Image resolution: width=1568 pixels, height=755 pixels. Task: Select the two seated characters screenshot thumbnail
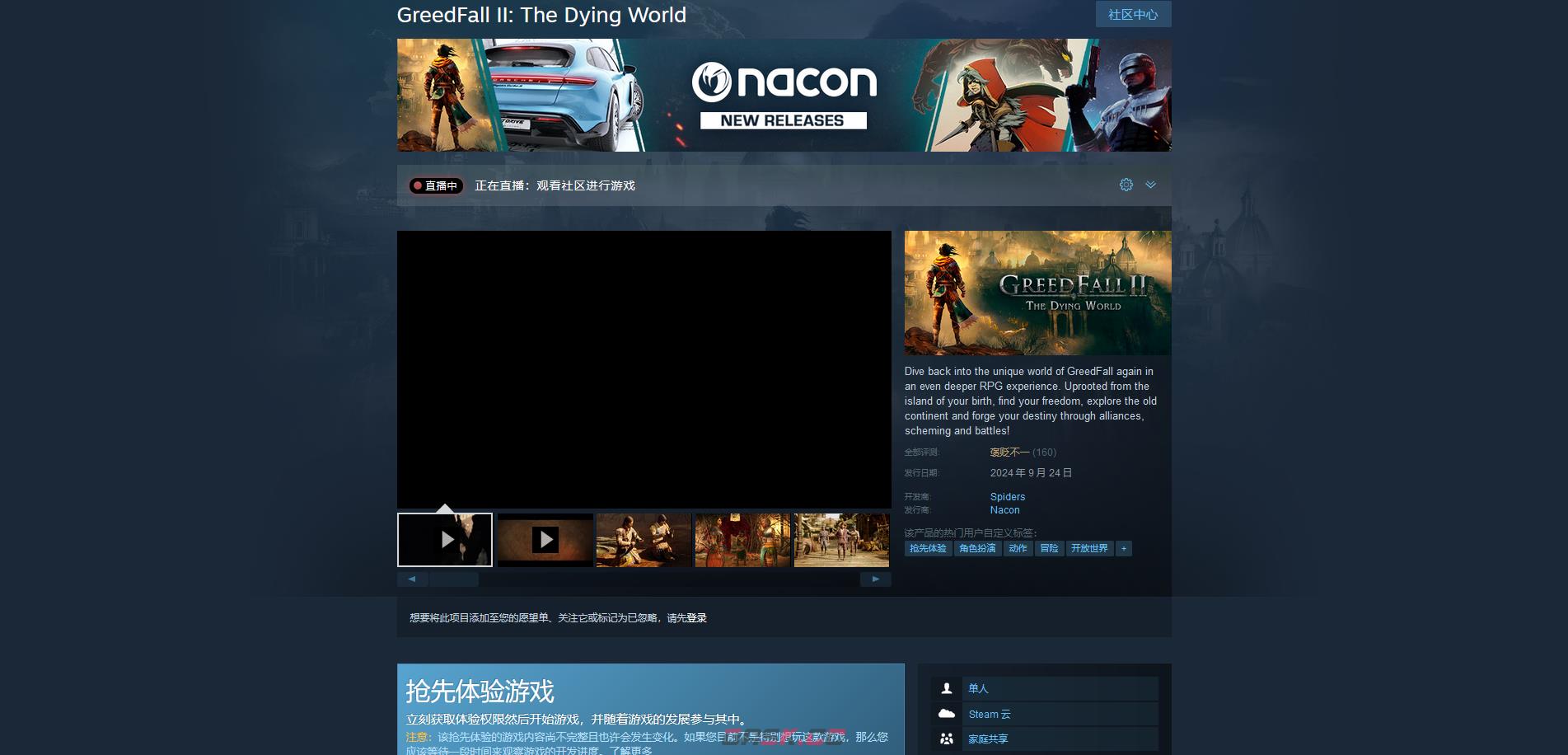(644, 540)
